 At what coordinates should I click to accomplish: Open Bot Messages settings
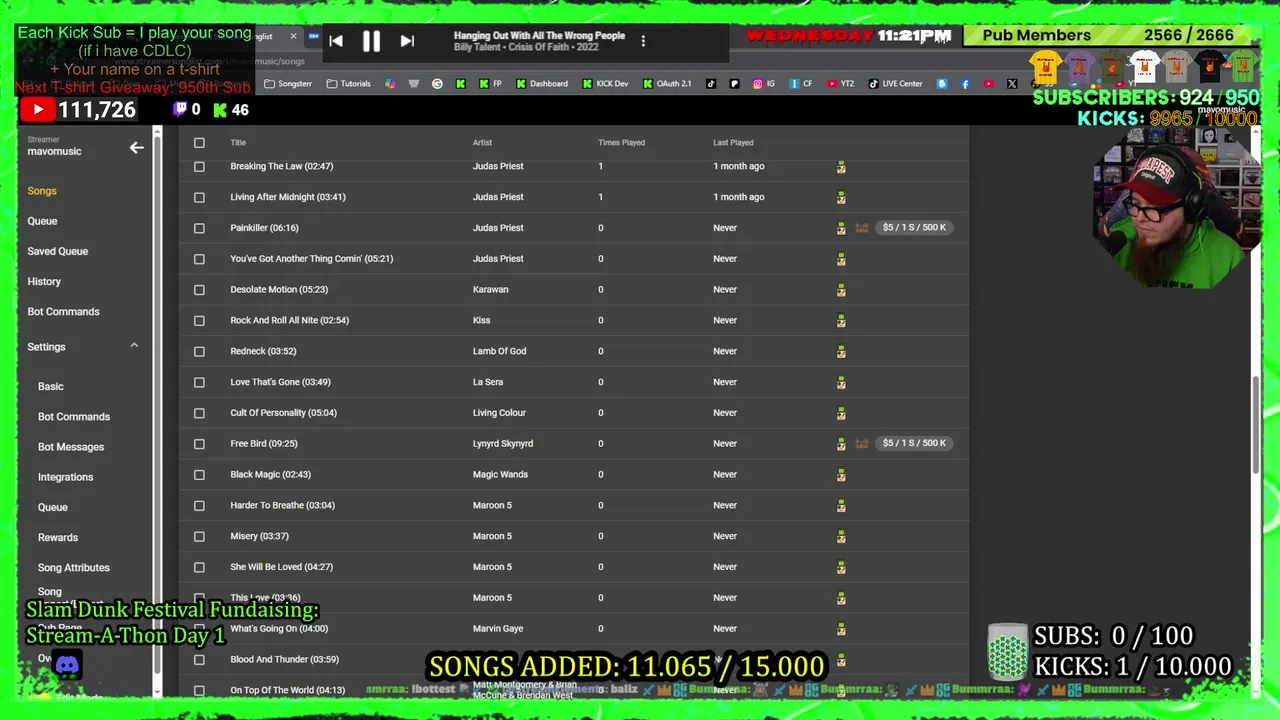pos(71,447)
